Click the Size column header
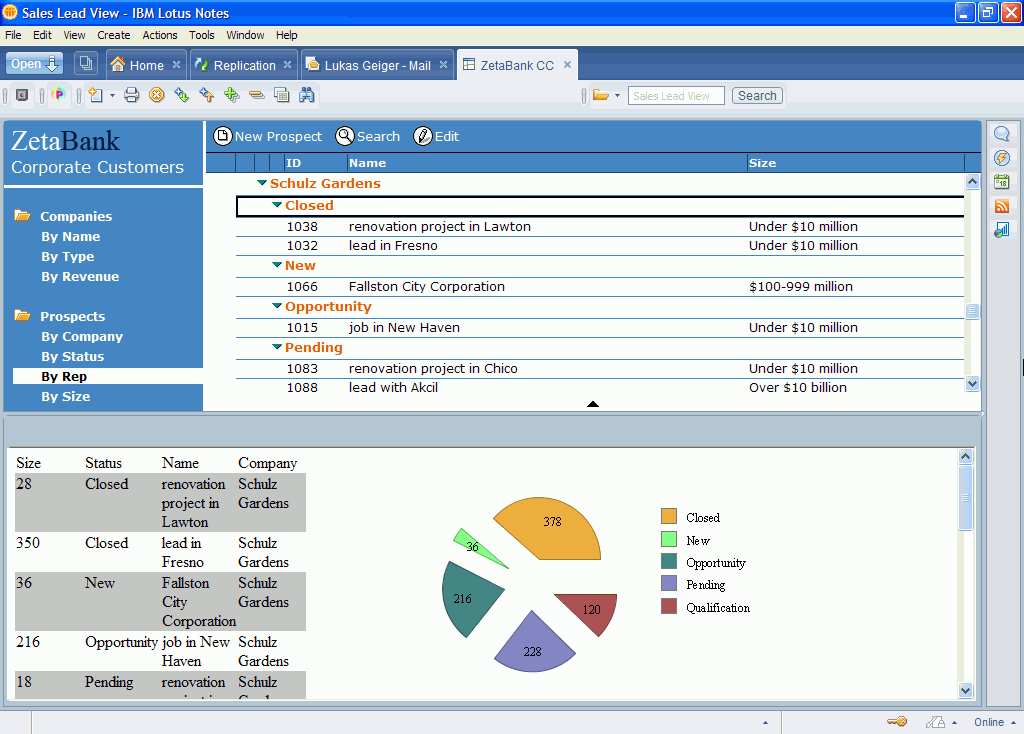Image resolution: width=1024 pixels, height=734 pixels. [856, 163]
